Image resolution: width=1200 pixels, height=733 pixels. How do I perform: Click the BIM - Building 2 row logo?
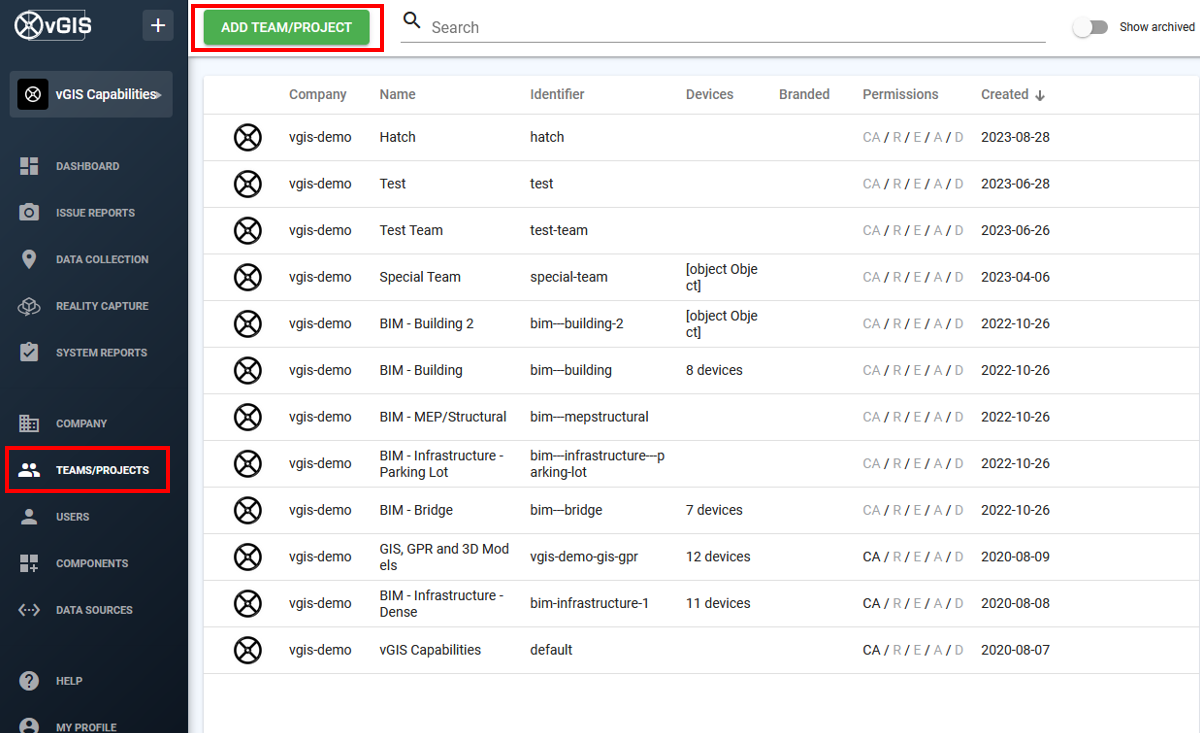(x=248, y=323)
